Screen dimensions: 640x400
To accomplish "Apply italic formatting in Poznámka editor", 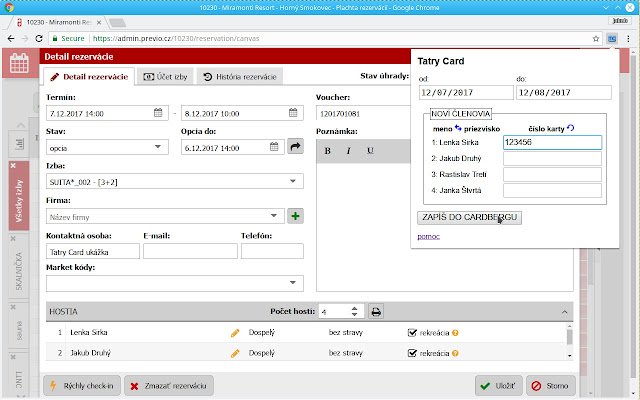I will tap(349, 151).
